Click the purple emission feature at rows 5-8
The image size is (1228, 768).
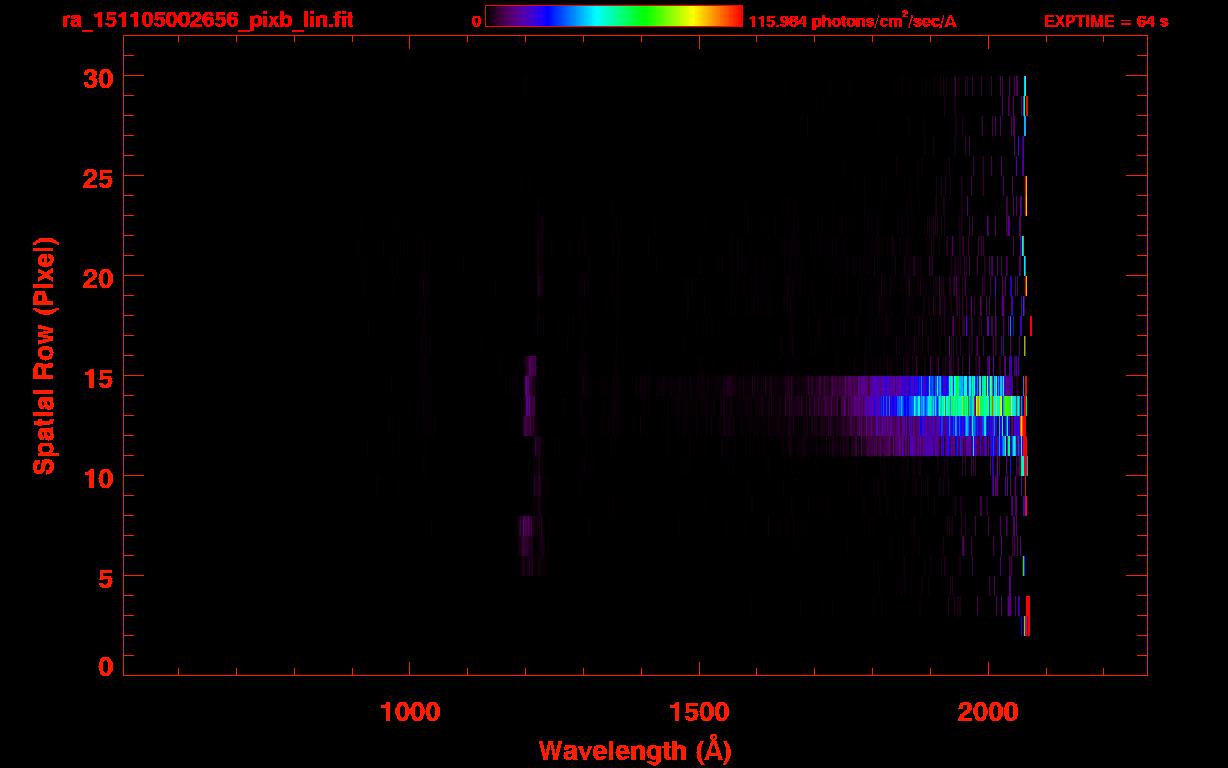point(531,545)
